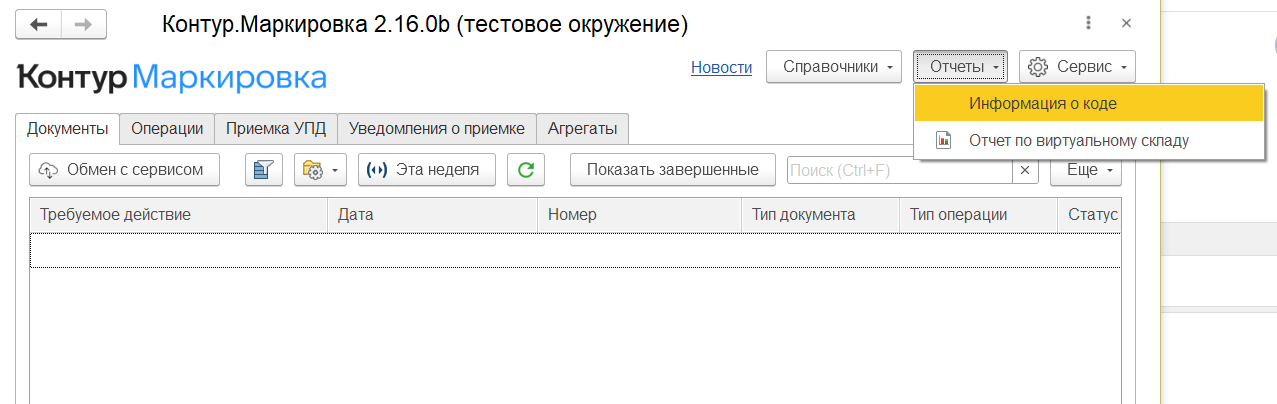Sort by the Дата column header
1277x404 pixels.
(433, 215)
